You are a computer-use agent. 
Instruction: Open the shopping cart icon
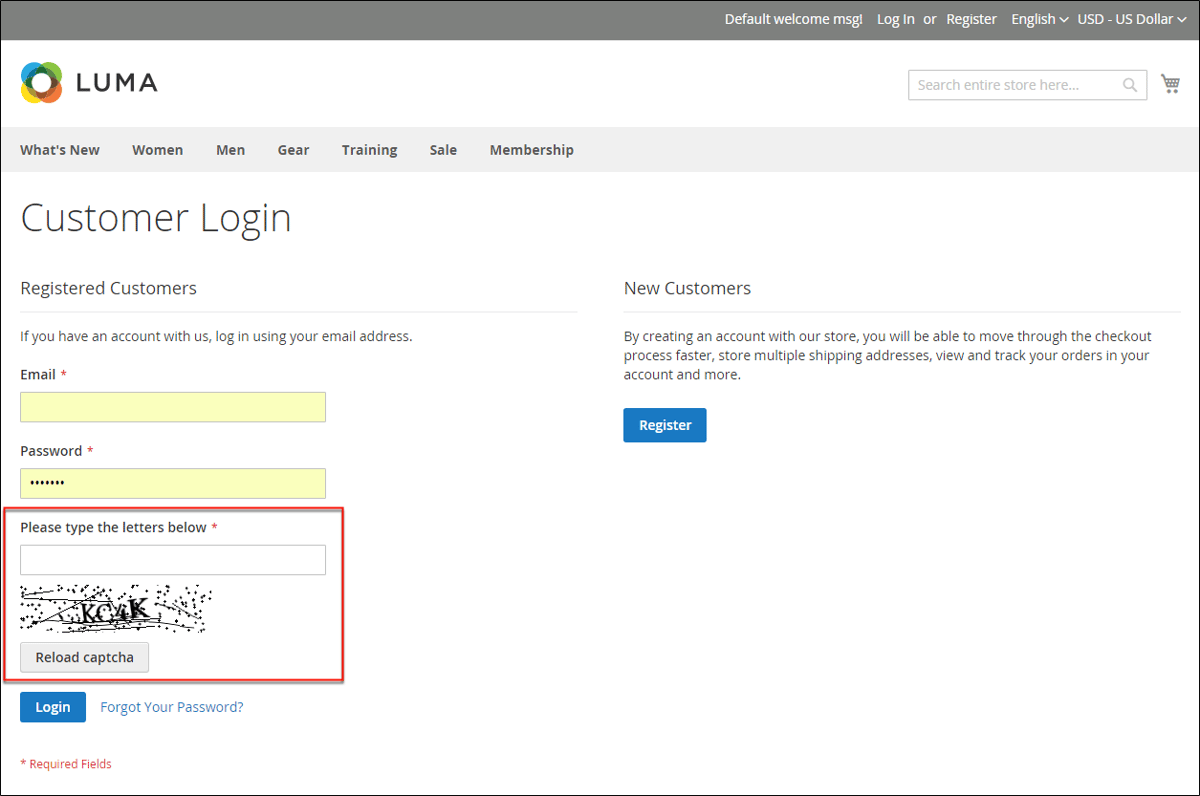1170,83
